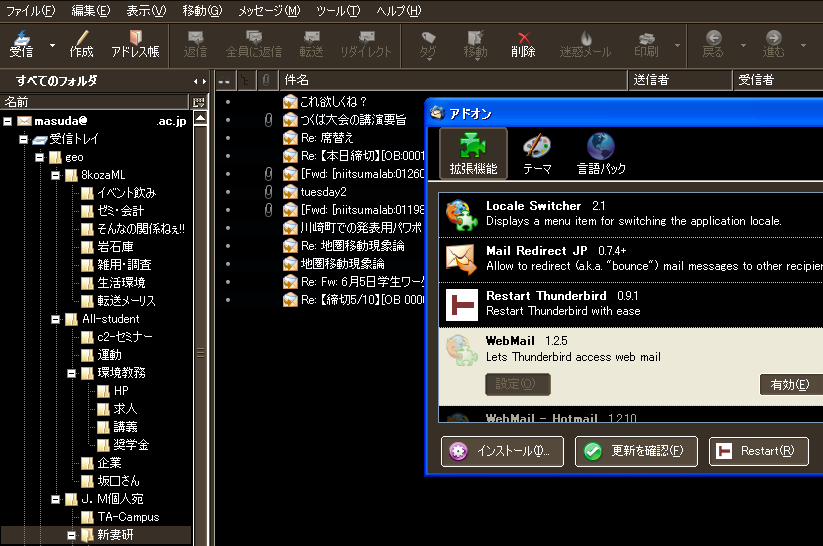Collapse the 新妻研 folder
Screen dimensions: 823x546
pyautogui.click(x=72, y=535)
